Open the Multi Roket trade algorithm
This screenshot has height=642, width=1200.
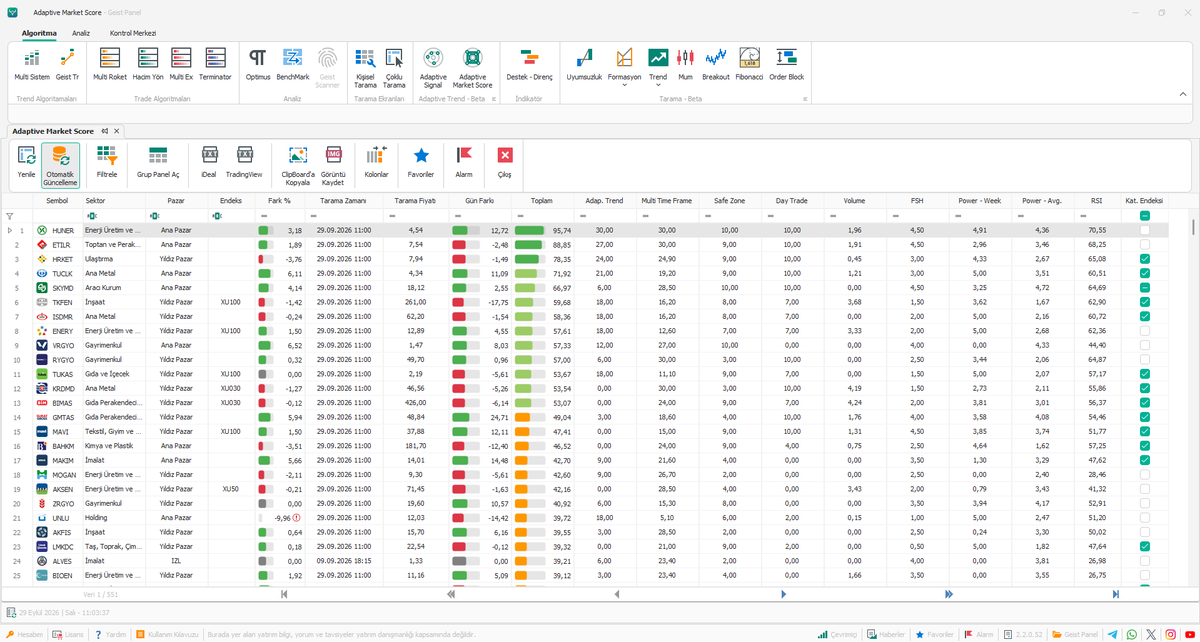coord(110,65)
